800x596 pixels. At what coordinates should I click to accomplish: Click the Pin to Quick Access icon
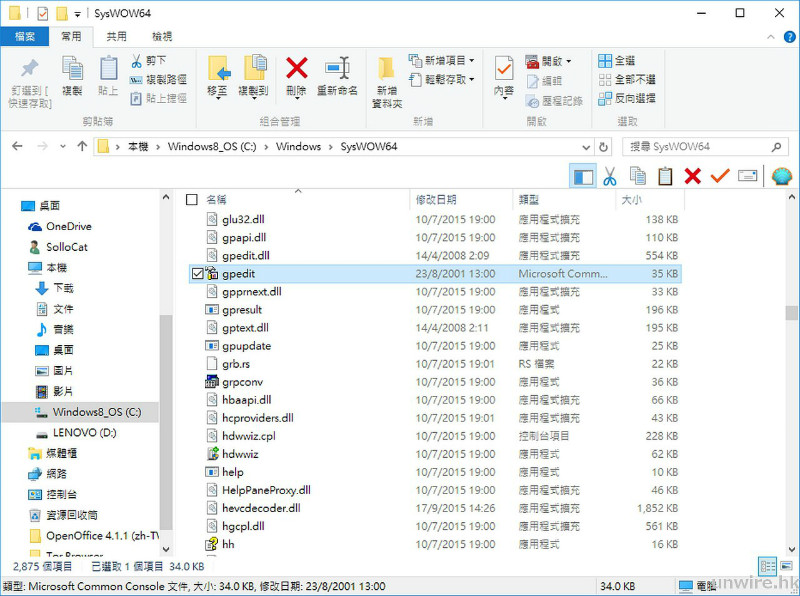30,69
